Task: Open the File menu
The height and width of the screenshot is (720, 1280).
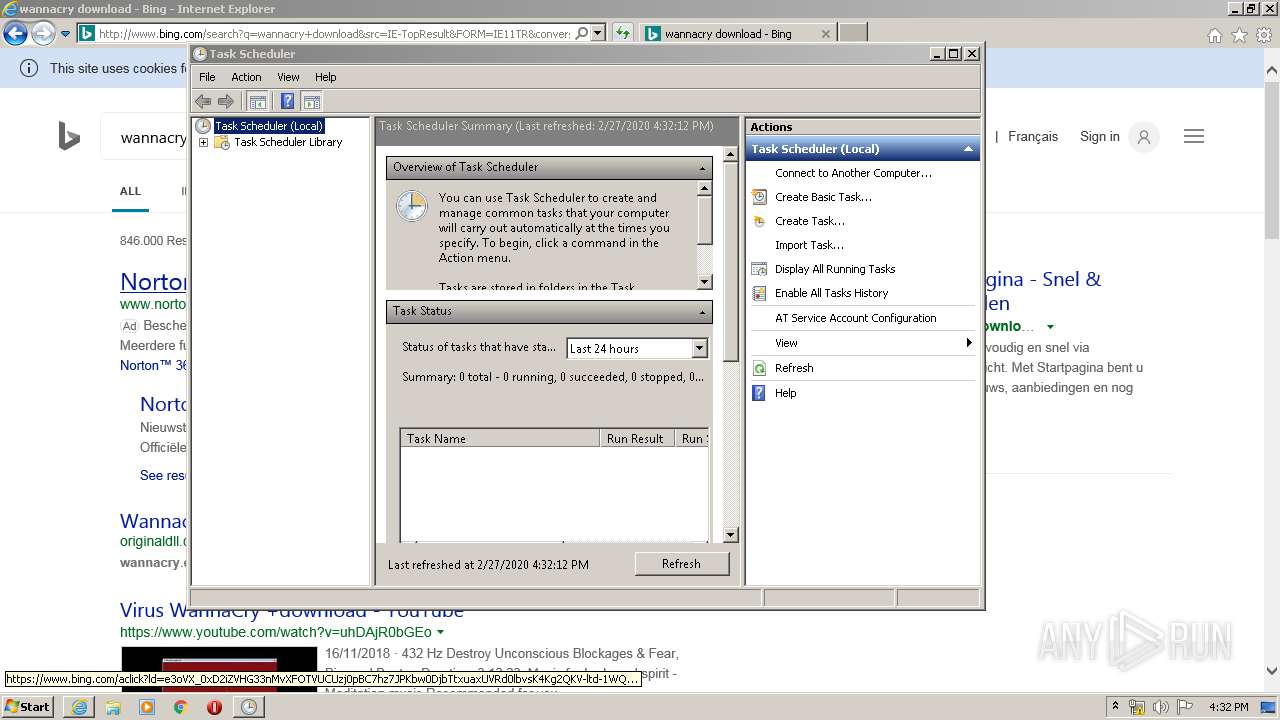Action: 207,77
